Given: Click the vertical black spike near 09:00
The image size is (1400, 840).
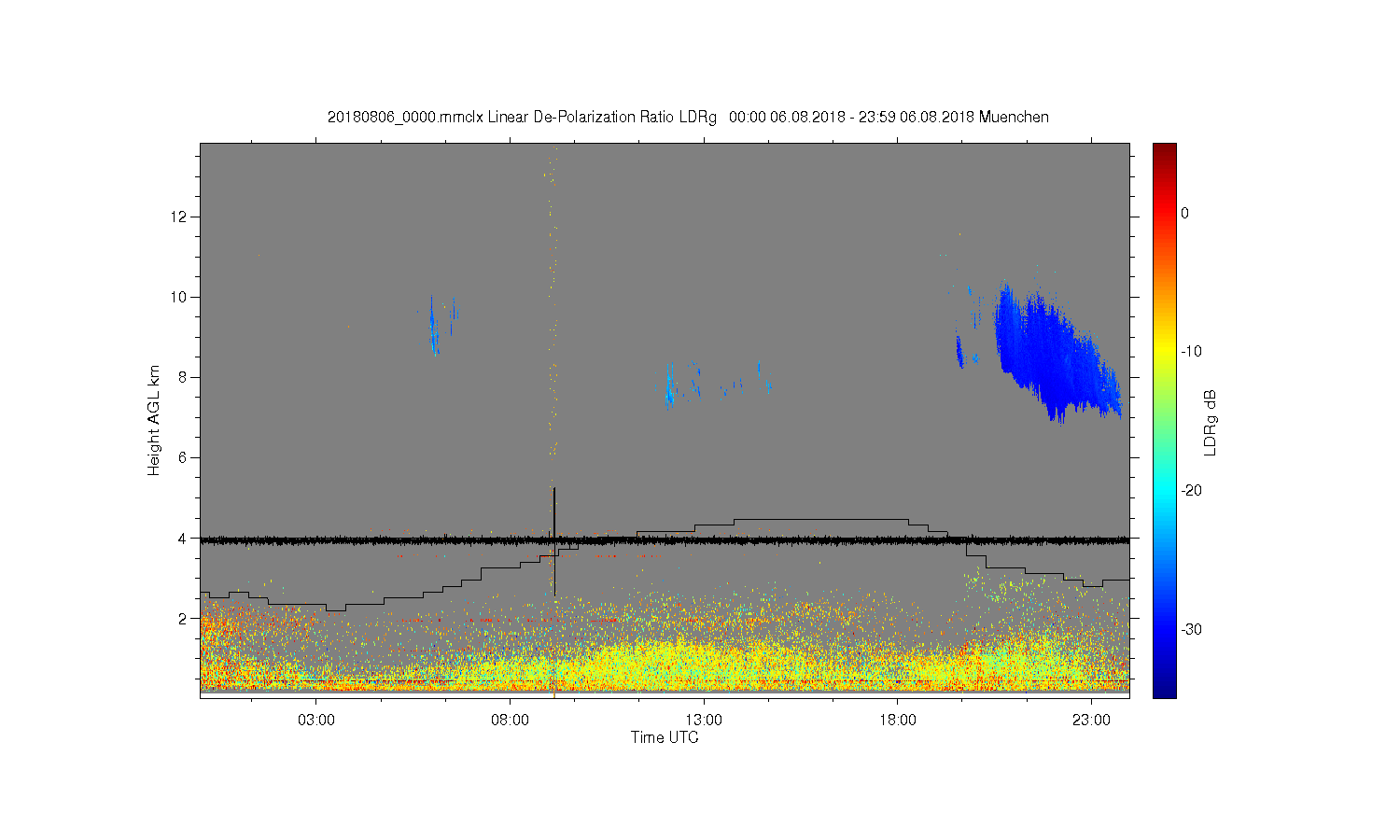Looking at the screenshot, I should pyautogui.click(x=554, y=541).
